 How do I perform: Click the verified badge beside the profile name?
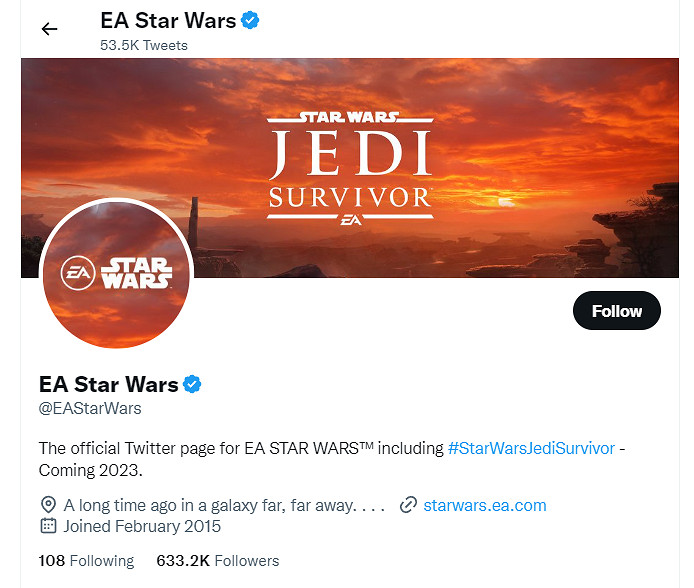pyautogui.click(x=192, y=384)
